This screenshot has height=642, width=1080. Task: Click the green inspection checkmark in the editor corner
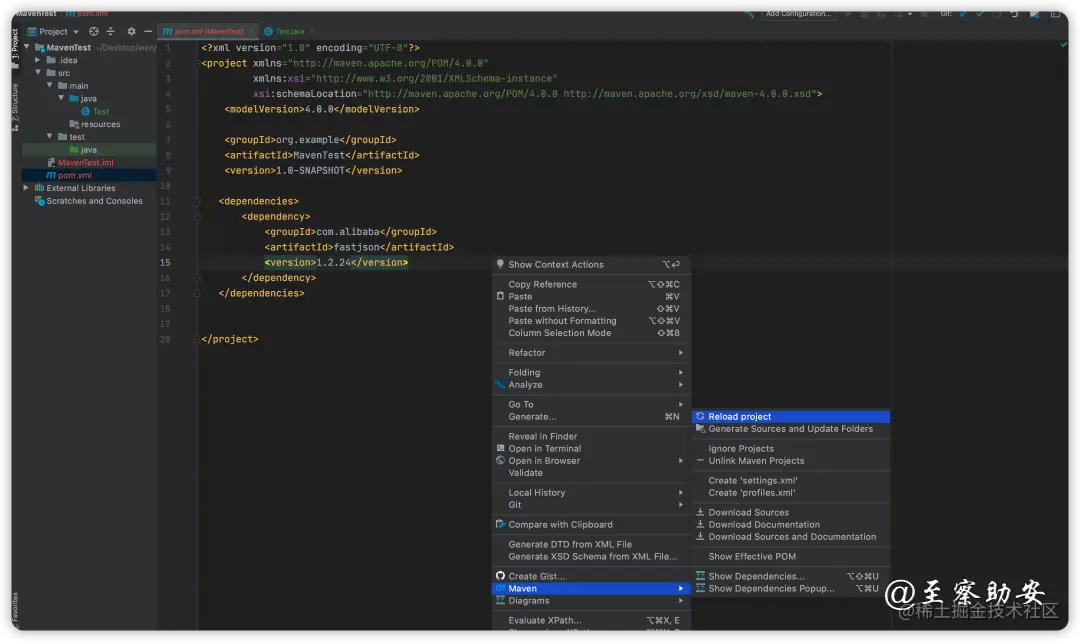pyautogui.click(x=1063, y=45)
